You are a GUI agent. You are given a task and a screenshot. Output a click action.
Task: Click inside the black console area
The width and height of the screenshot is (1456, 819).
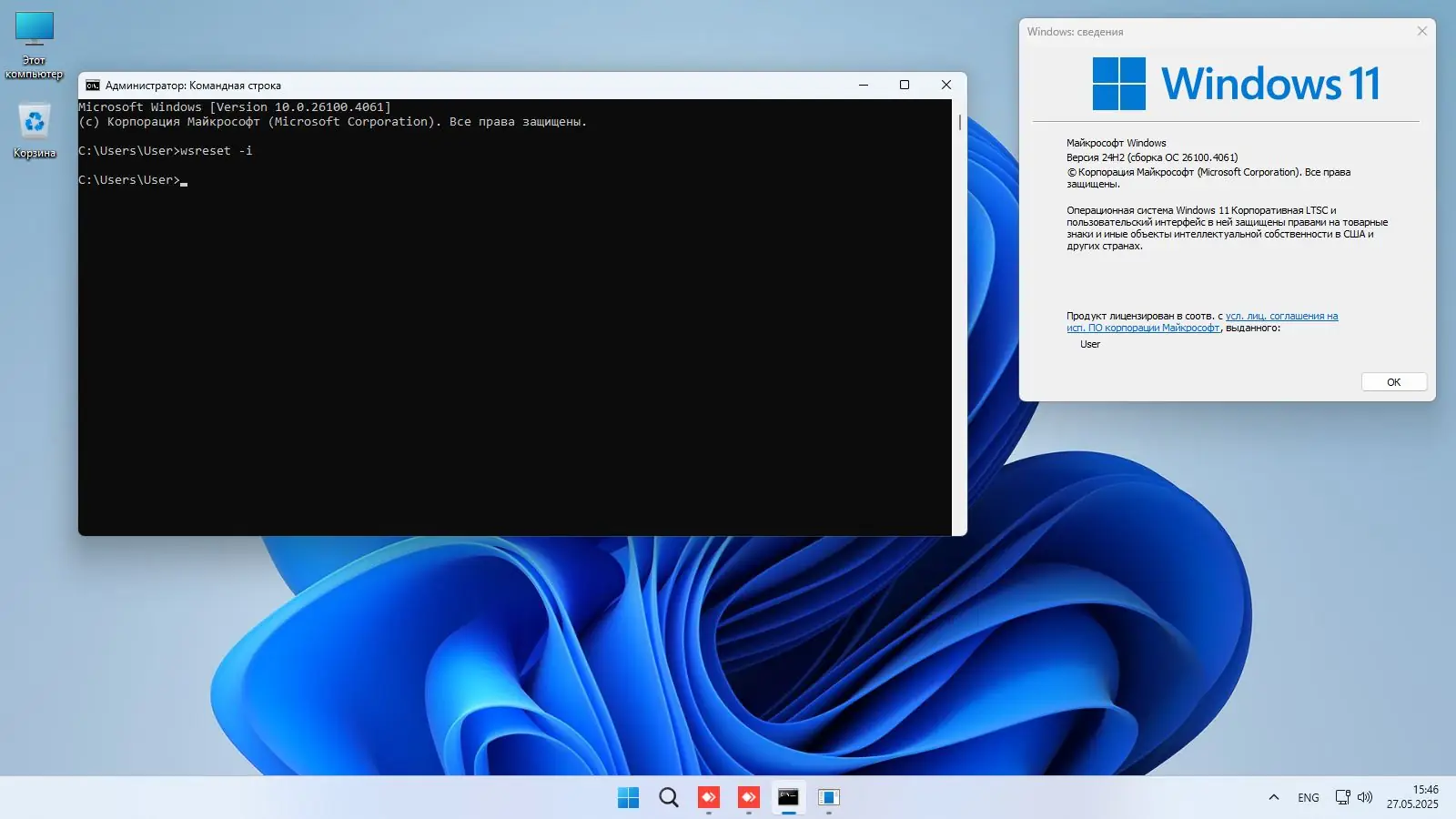coord(510,364)
